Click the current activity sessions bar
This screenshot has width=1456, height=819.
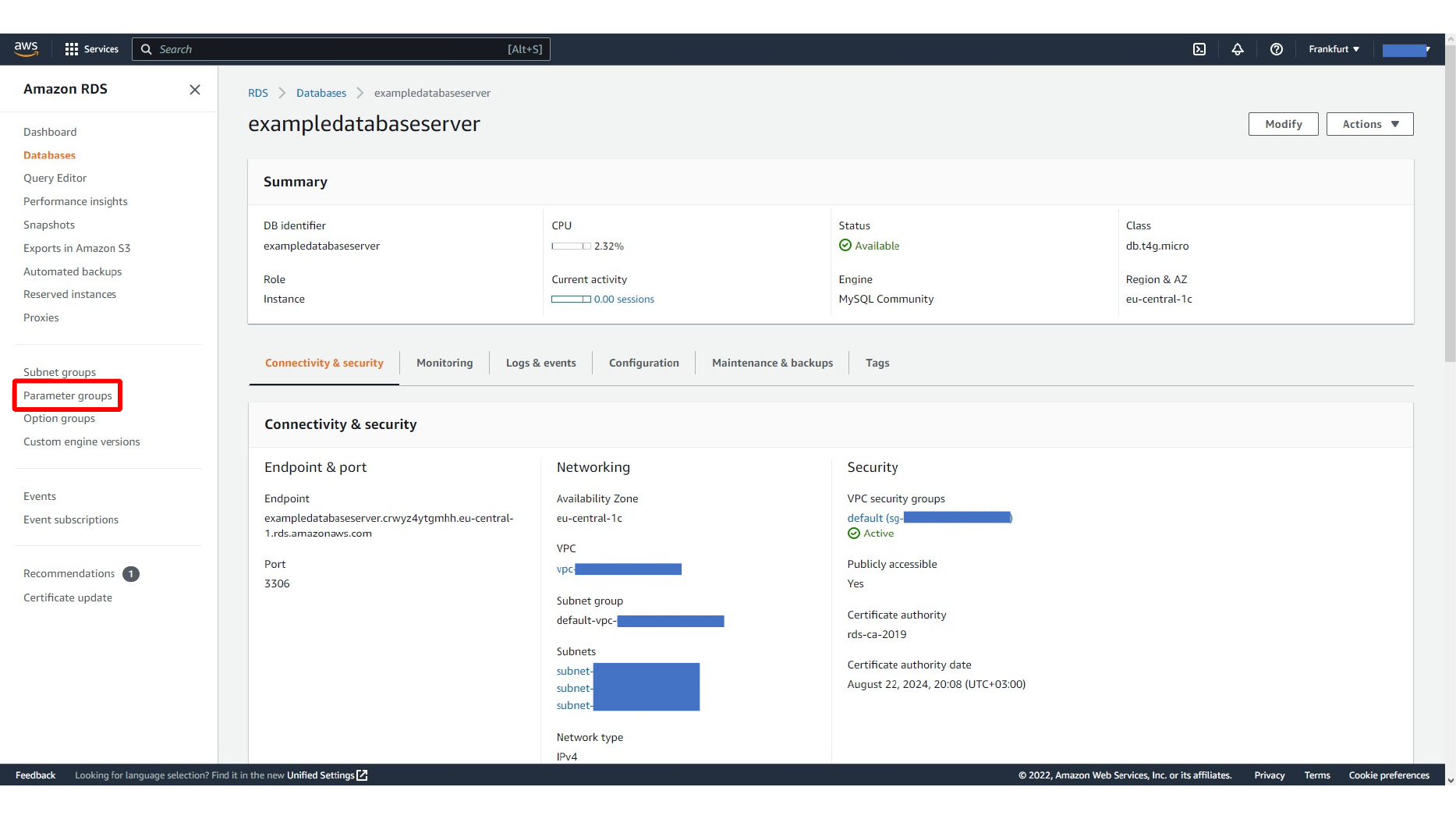point(571,299)
